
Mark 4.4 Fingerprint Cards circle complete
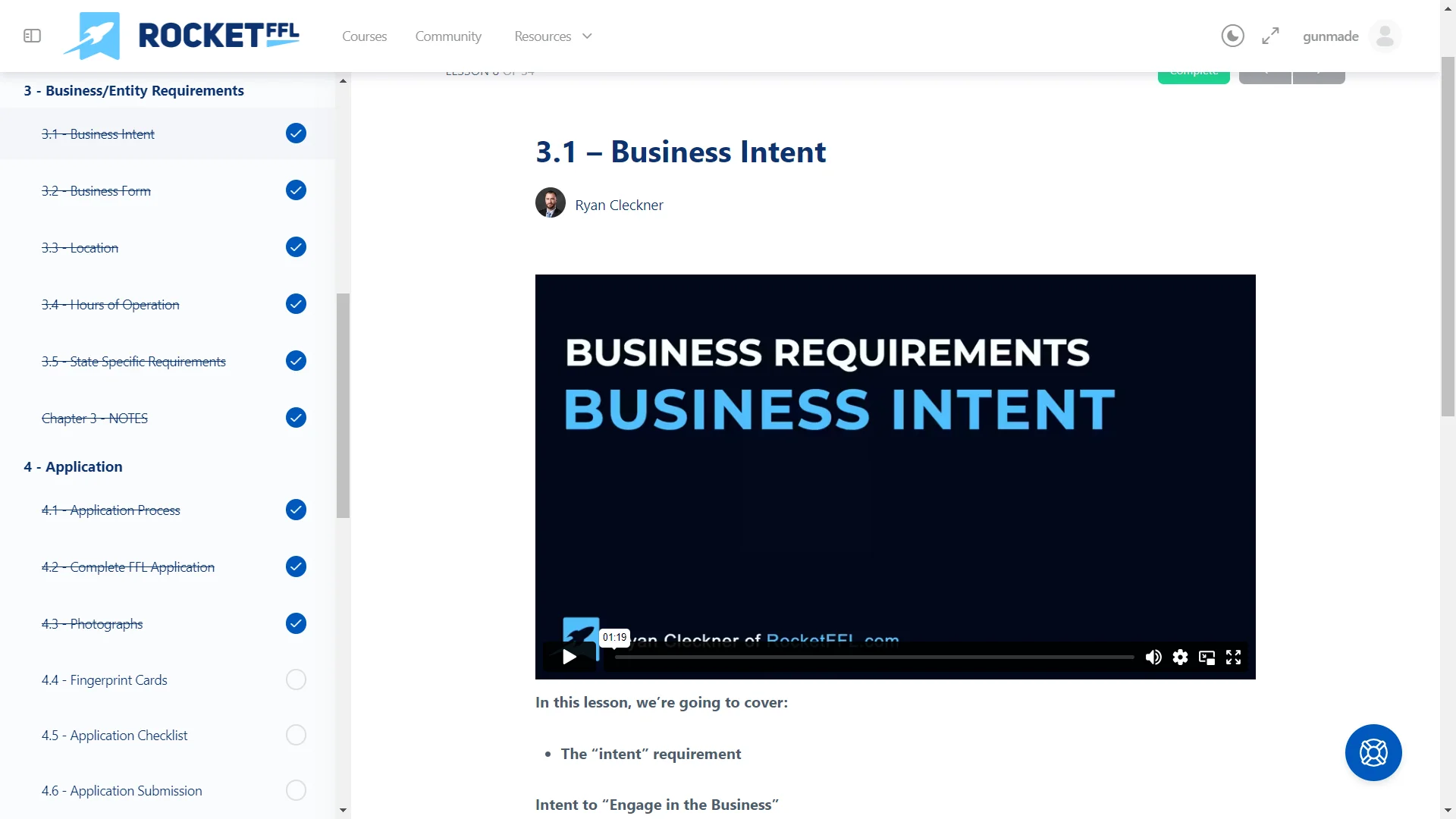point(296,679)
